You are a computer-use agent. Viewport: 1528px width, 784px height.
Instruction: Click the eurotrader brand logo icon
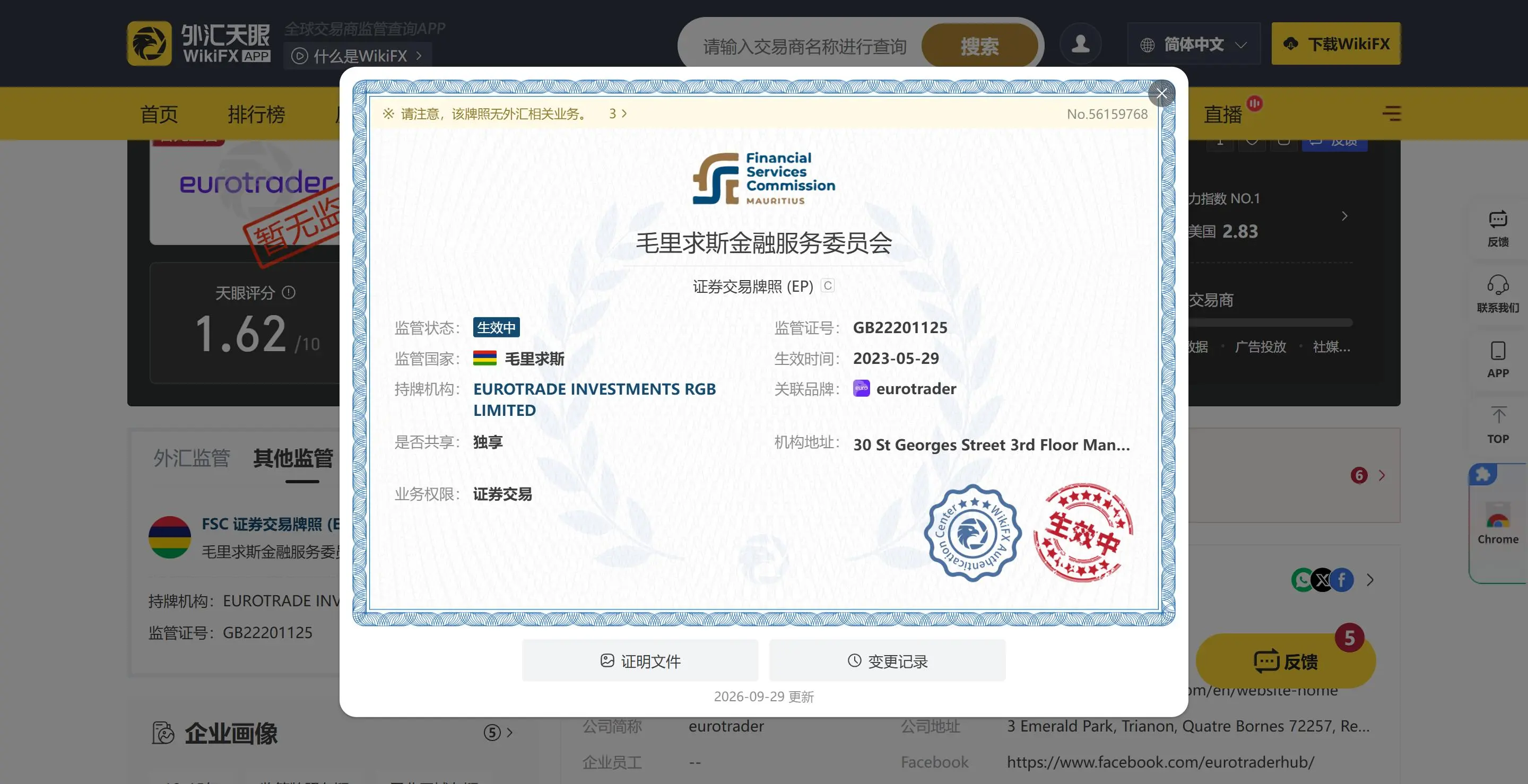pyautogui.click(x=861, y=388)
